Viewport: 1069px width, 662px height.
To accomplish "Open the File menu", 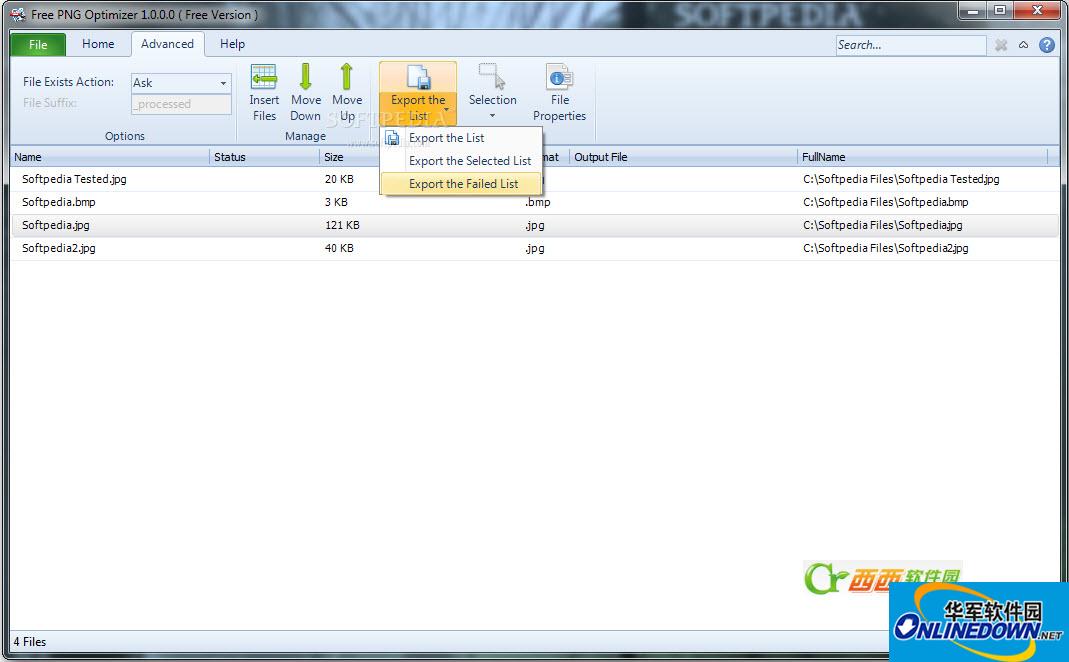I will [38, 45].
